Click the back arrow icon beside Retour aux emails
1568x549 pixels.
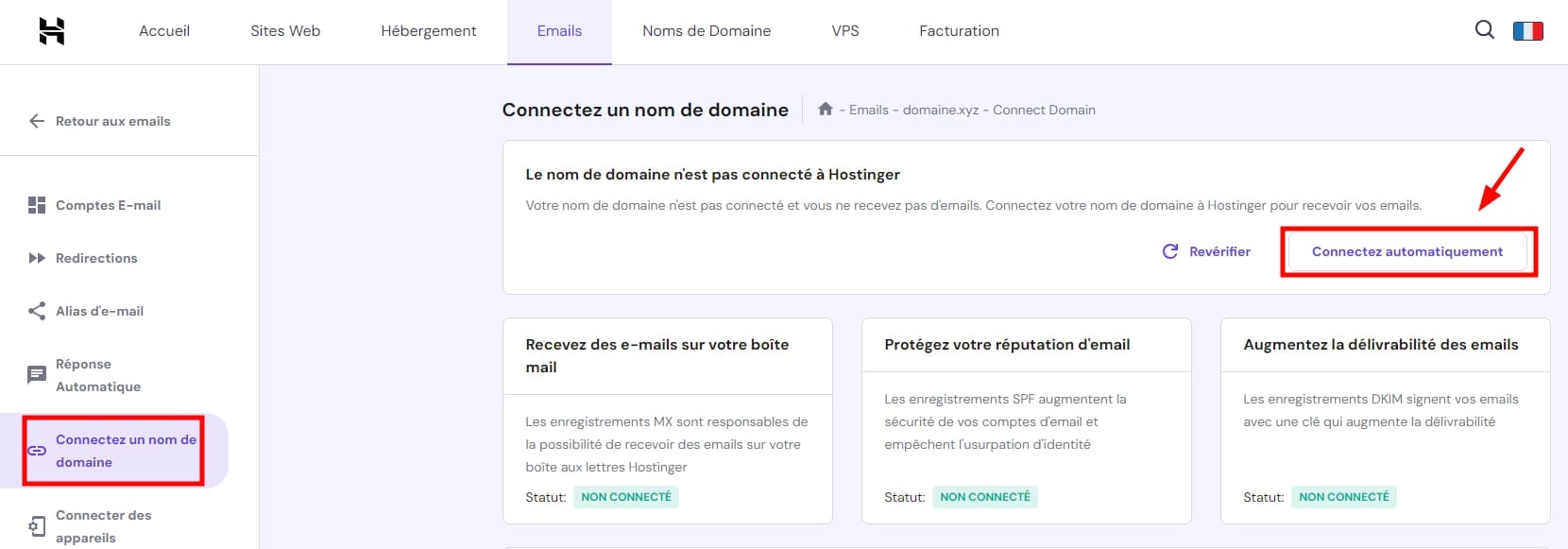[37, 121]
